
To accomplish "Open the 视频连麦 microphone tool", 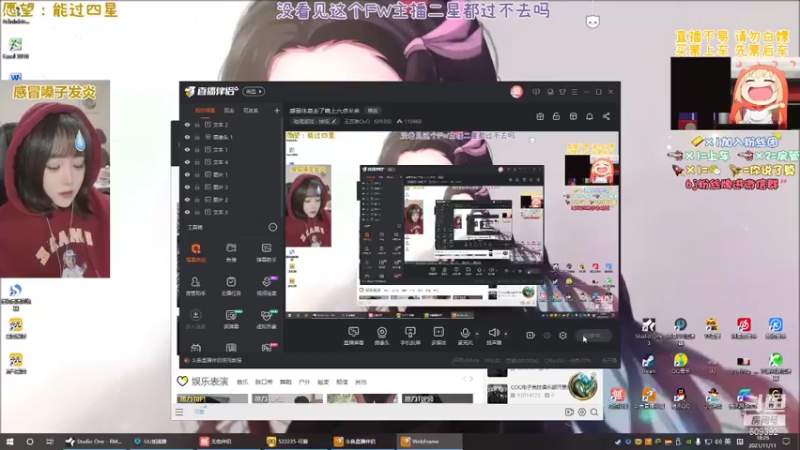I will (266, 286).
